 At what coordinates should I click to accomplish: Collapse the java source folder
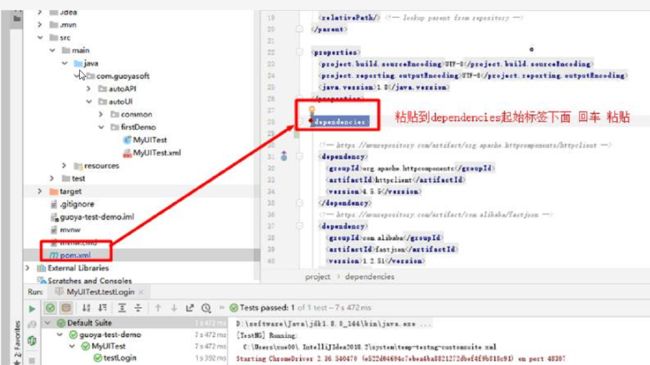click(65, 63)
